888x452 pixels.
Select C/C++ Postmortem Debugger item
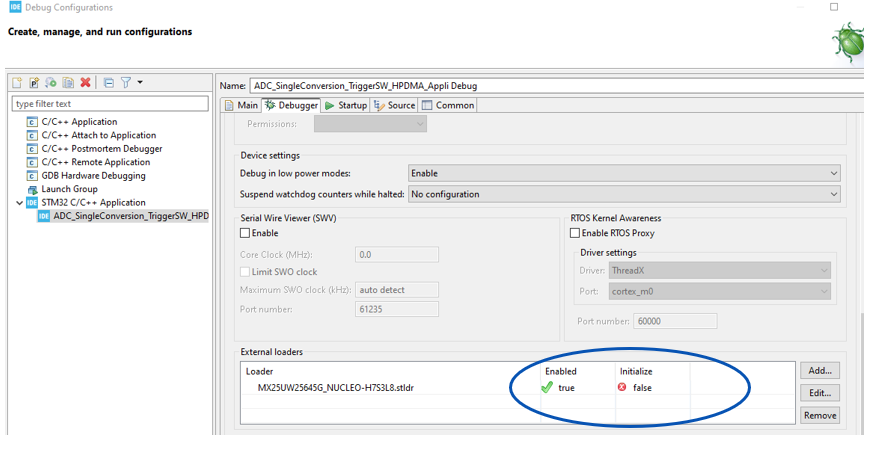tap(102, 149)
